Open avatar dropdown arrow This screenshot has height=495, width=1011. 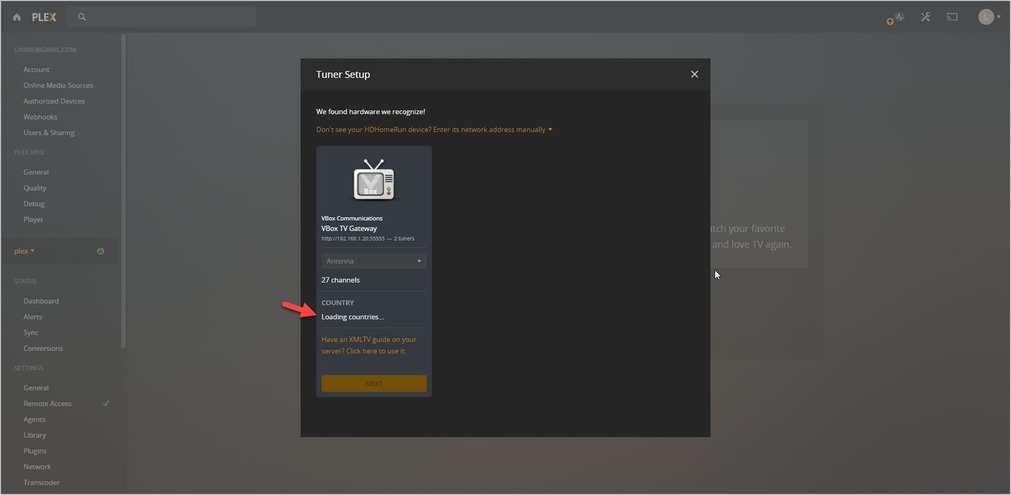[999, 17]
